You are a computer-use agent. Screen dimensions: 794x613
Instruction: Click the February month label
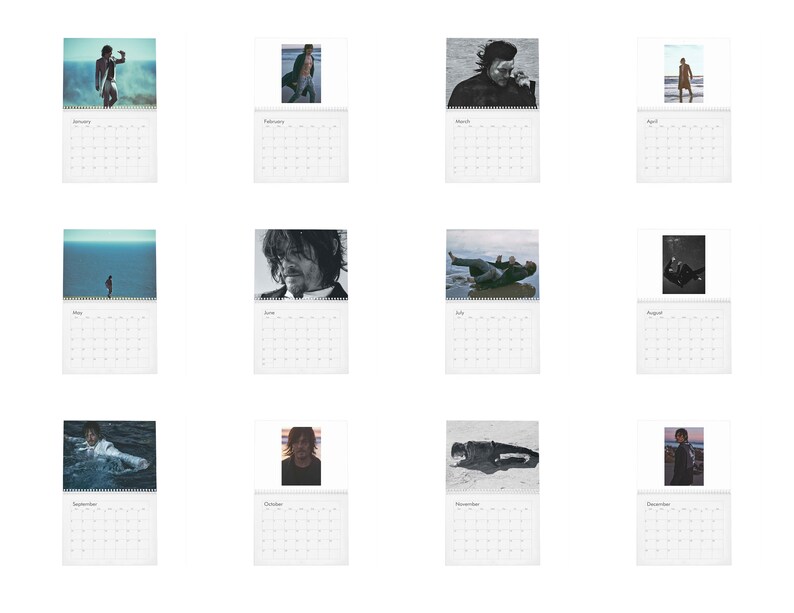click(x=274, y=121)
